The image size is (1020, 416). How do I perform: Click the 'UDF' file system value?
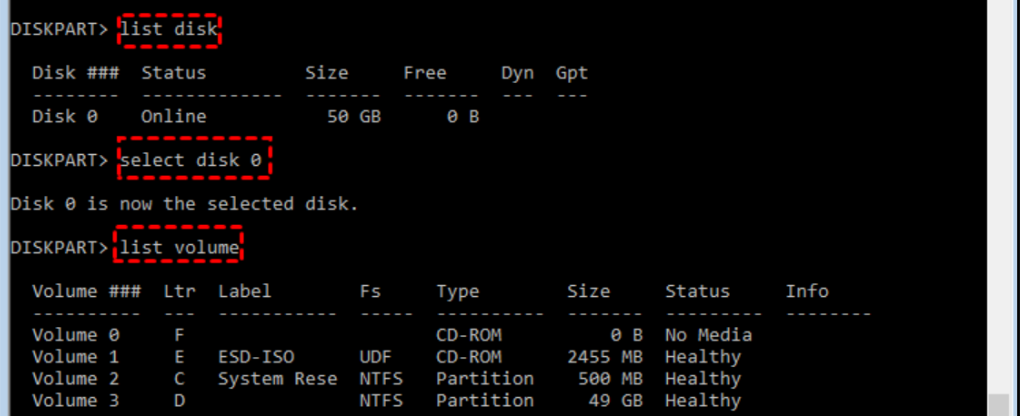[375, 357]
